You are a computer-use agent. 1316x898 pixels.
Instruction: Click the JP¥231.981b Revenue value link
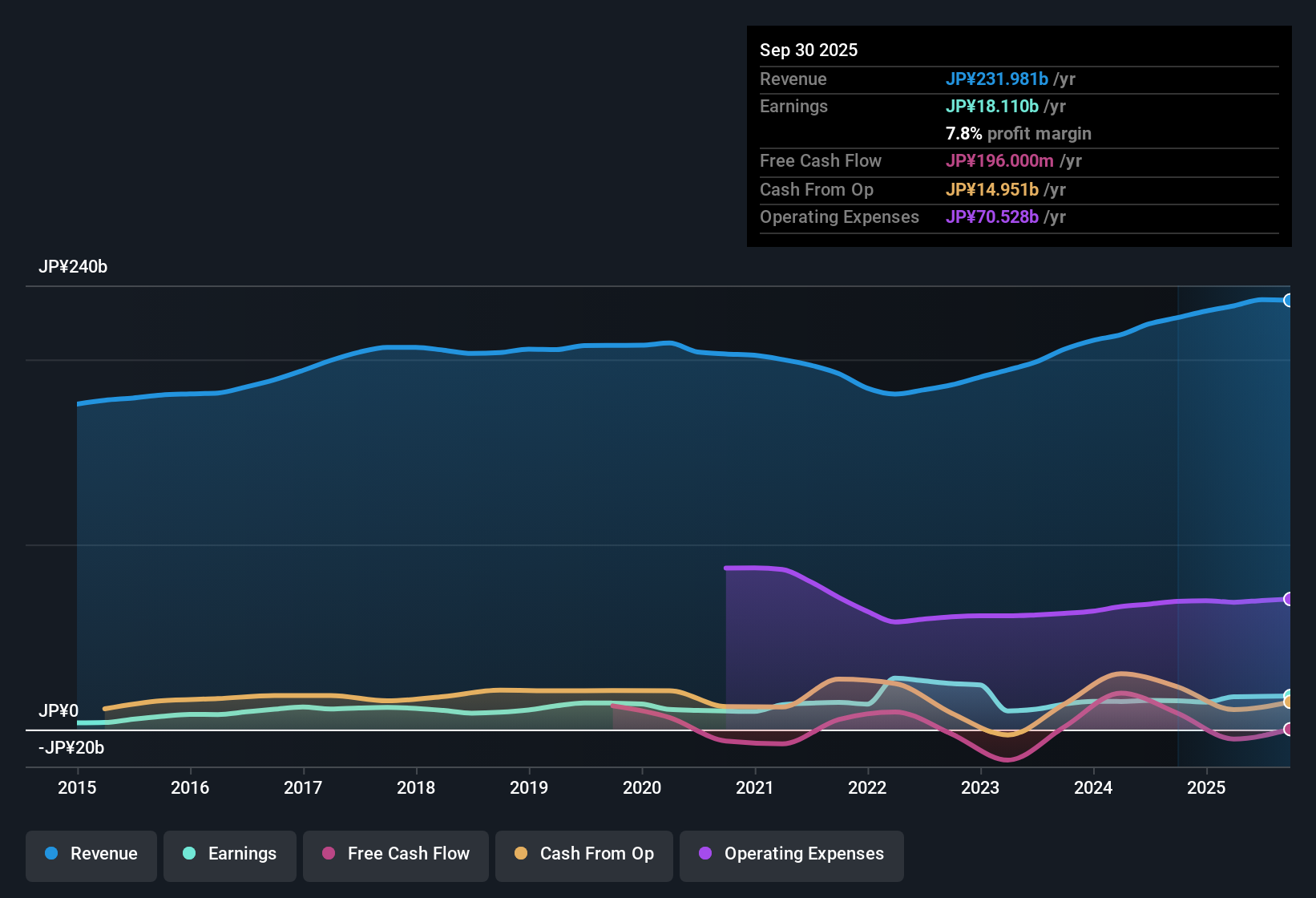click(999, 79)
